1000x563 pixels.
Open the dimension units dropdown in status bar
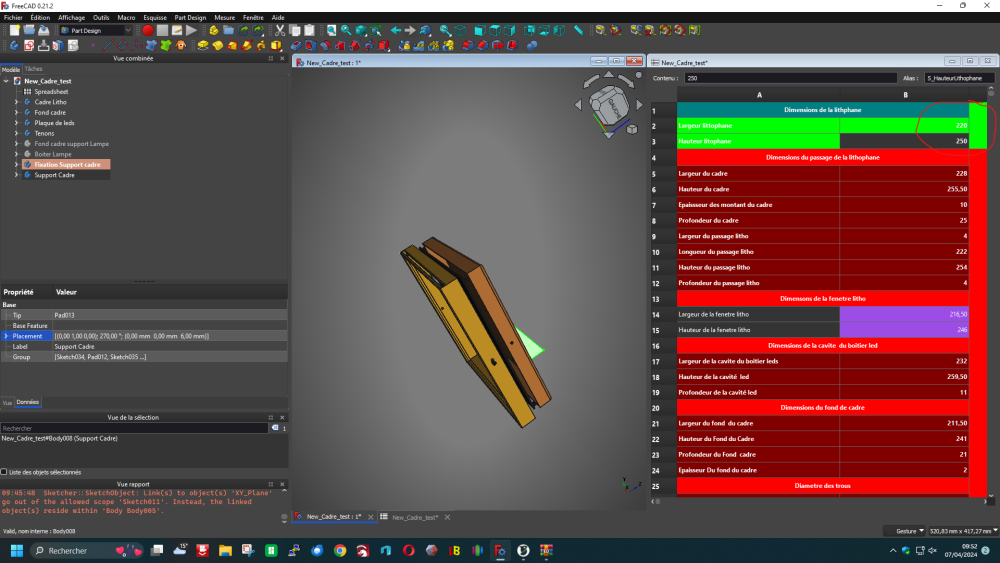964,530
